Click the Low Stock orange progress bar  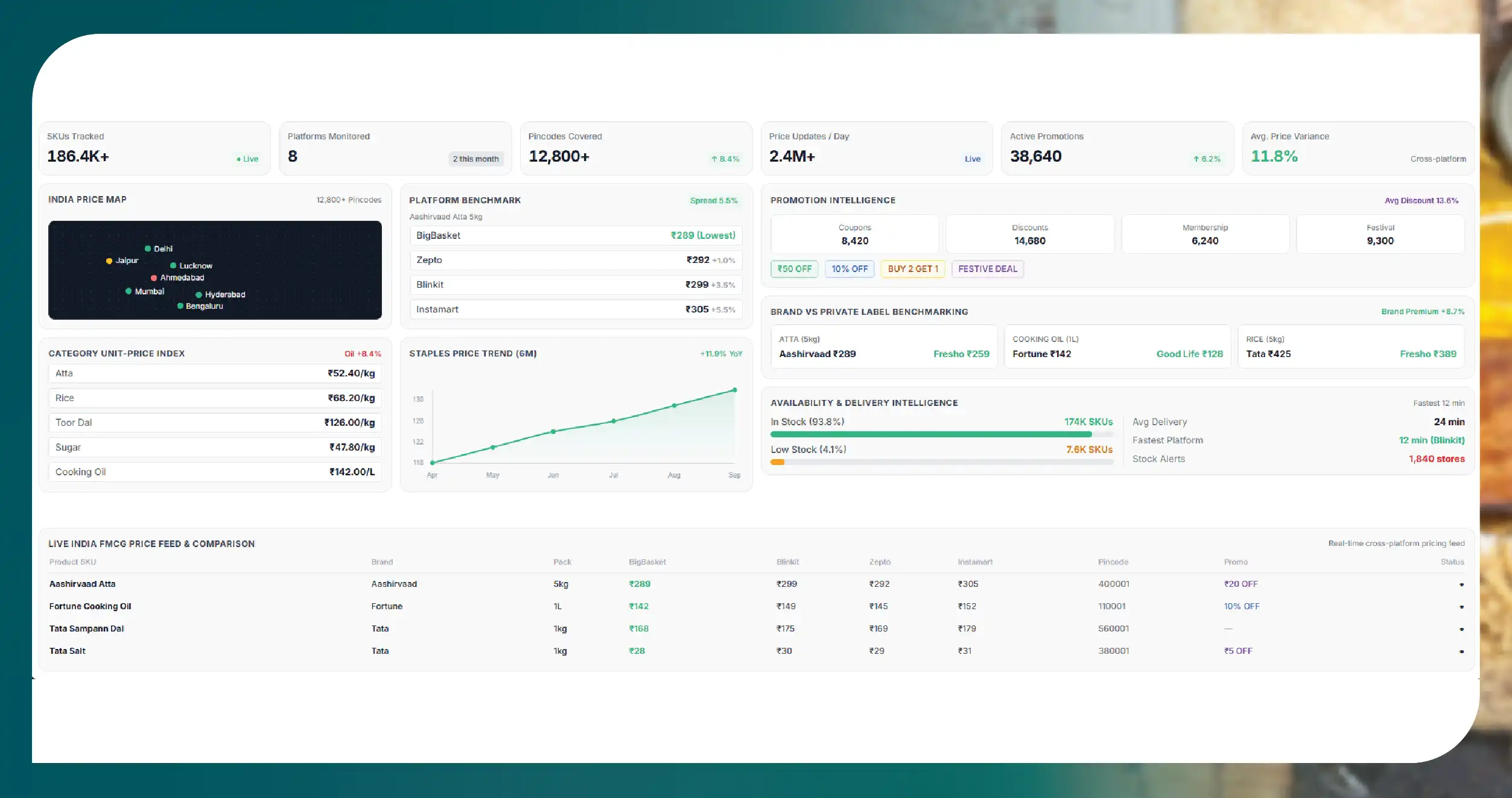(778, 462)
